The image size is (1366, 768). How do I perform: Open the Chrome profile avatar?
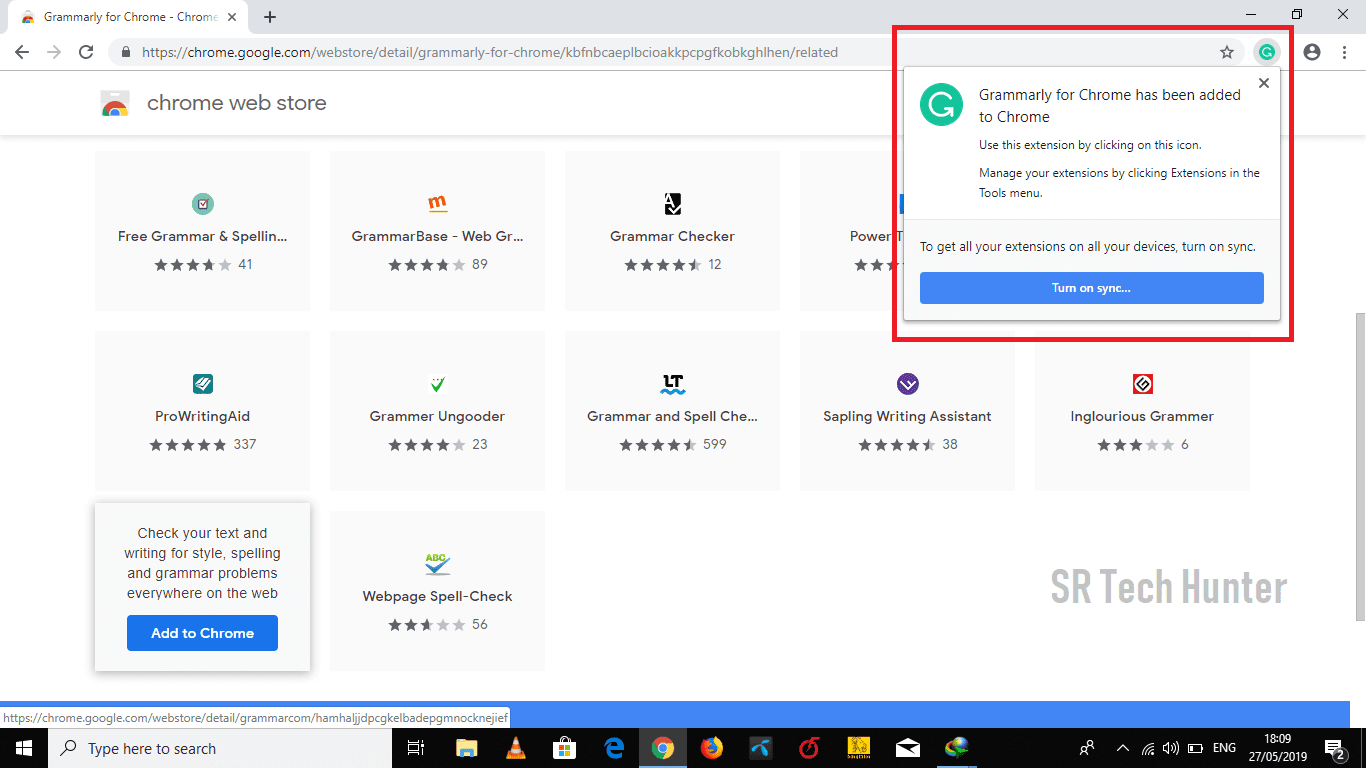click(x=1312, y=51)
